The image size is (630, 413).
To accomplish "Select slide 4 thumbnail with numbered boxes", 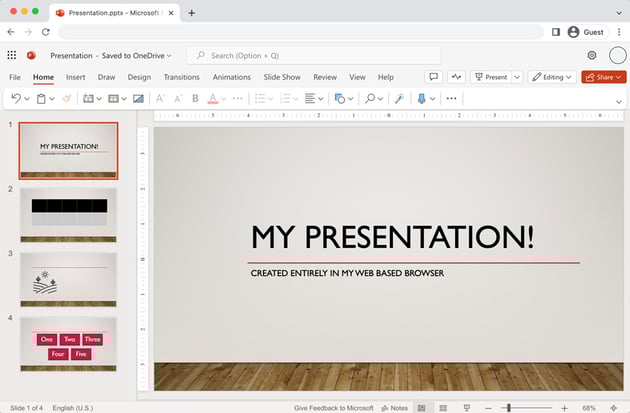I will [69, 345].
